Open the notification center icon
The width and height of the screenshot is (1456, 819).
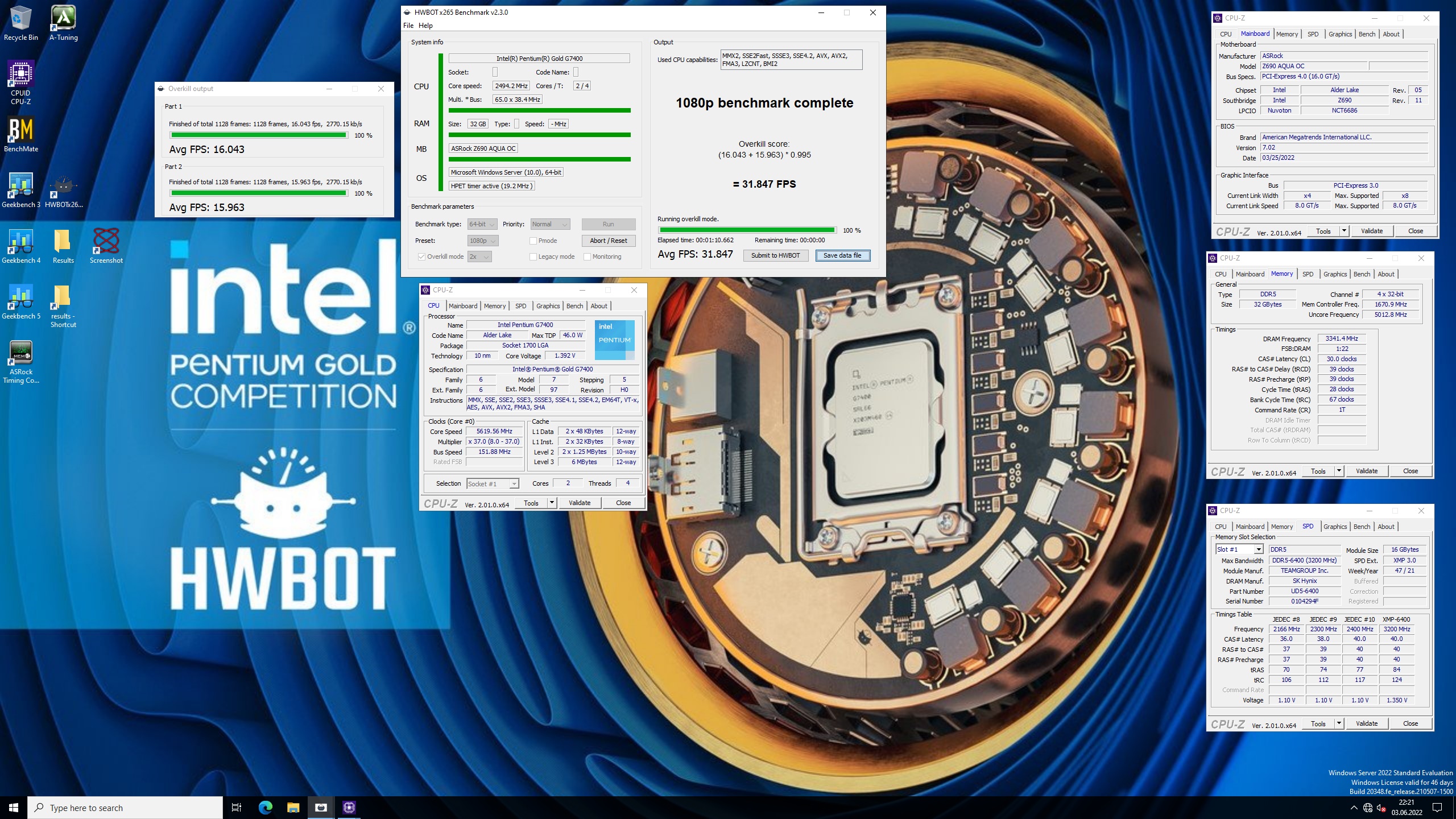pos(1437,808)
